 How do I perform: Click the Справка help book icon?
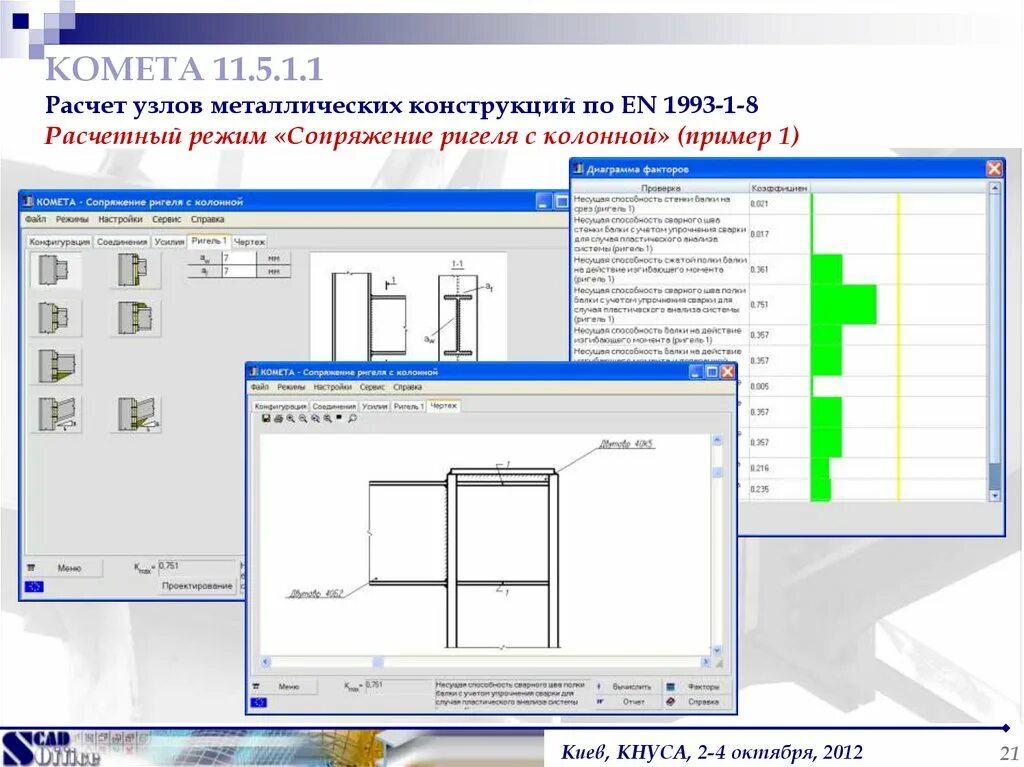[x=671, y=702]
